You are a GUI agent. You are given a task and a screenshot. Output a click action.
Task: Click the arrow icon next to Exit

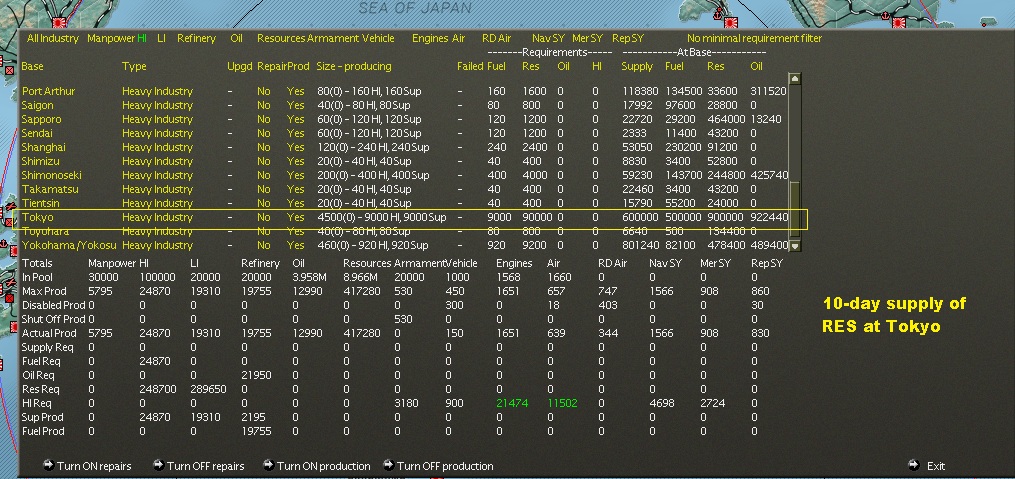pos(913,465)
